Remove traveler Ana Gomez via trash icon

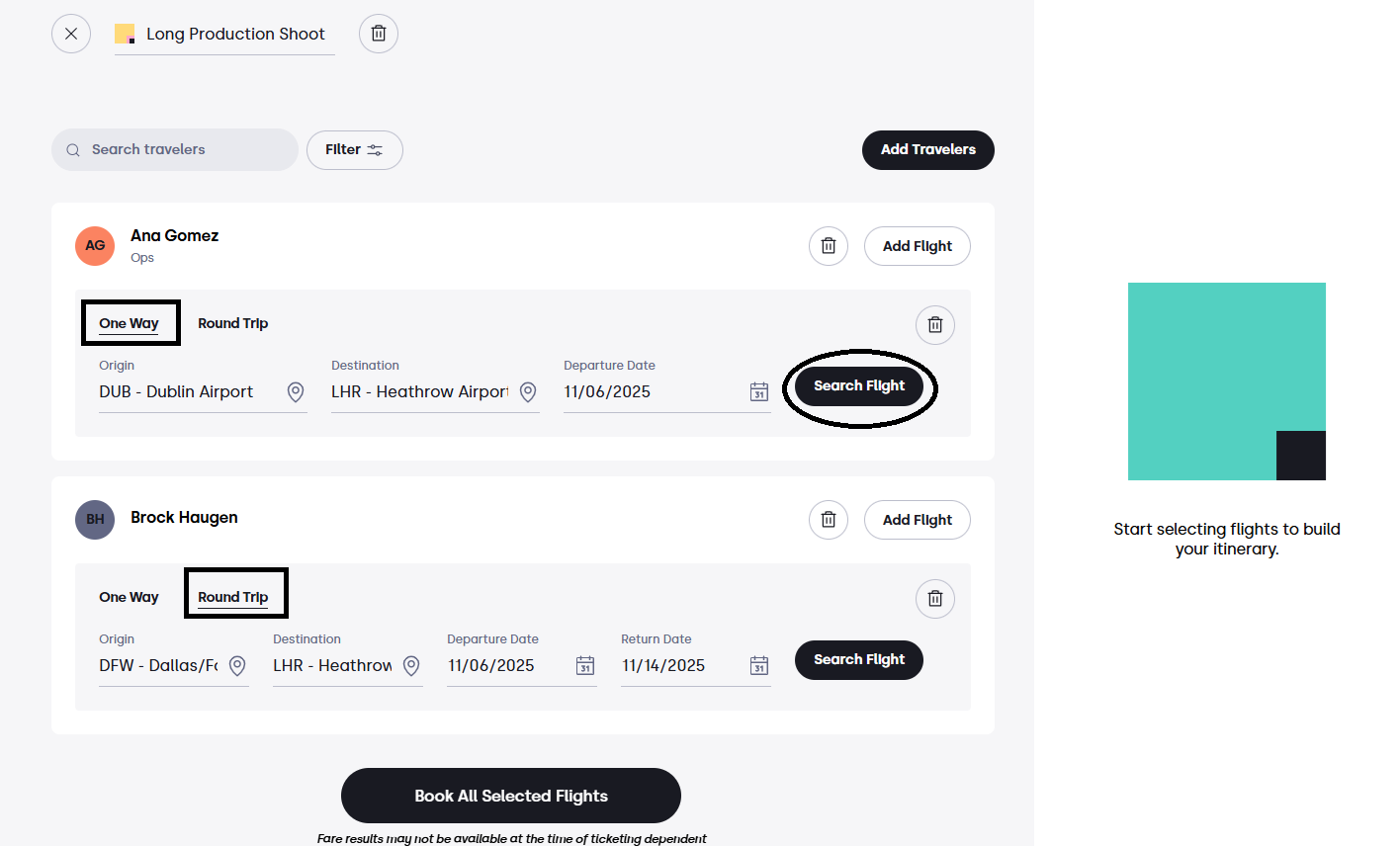(x=829, y=246)
